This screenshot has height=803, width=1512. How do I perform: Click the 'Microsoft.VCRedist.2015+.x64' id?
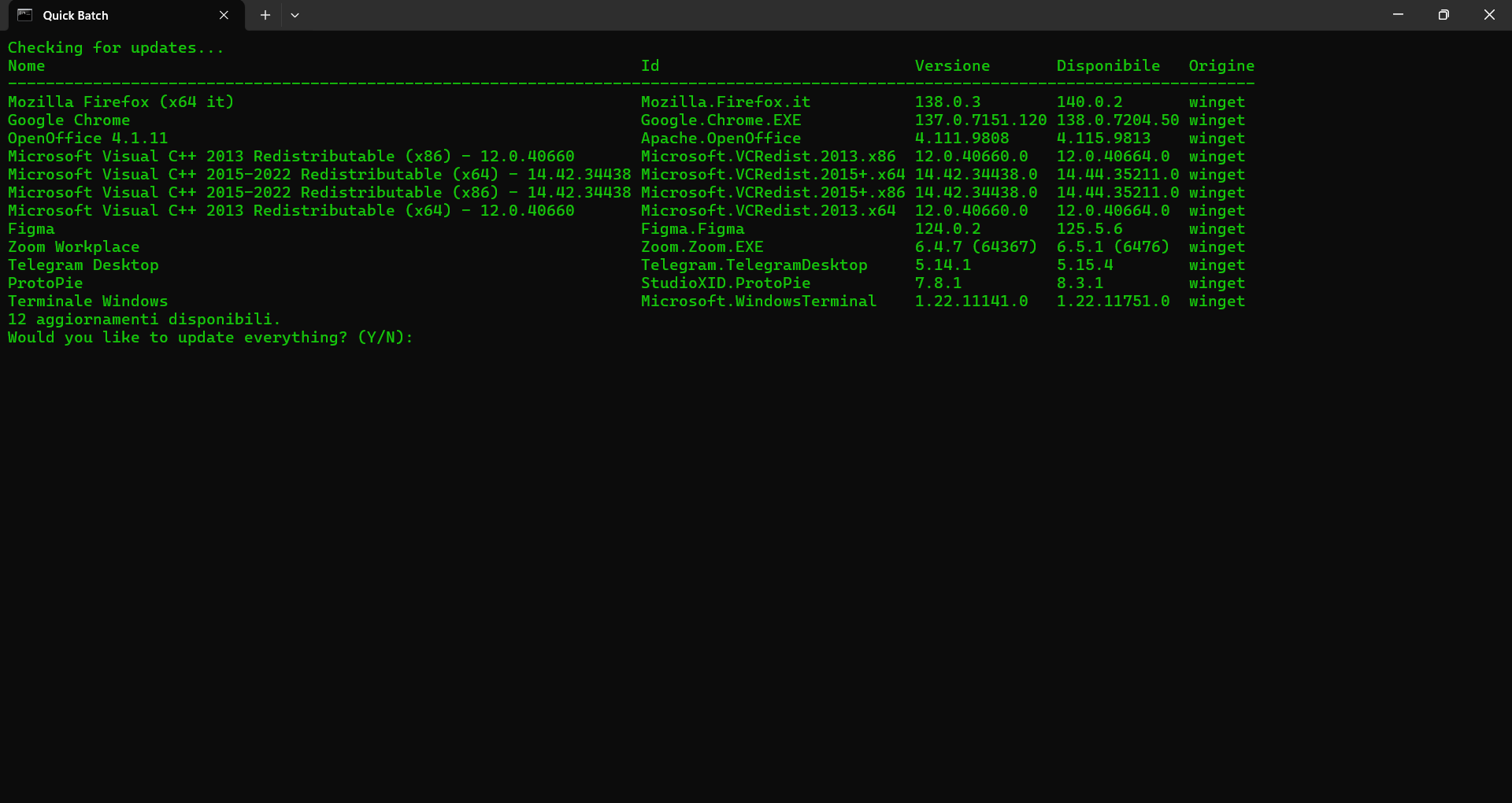(x=773, y=175)
